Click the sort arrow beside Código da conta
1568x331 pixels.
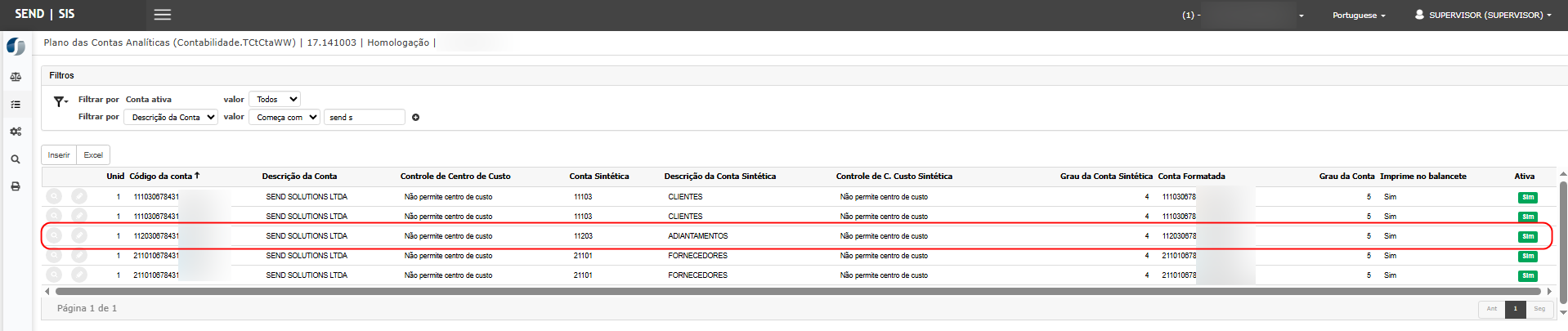pyautogui.click(x=197, y=176)
